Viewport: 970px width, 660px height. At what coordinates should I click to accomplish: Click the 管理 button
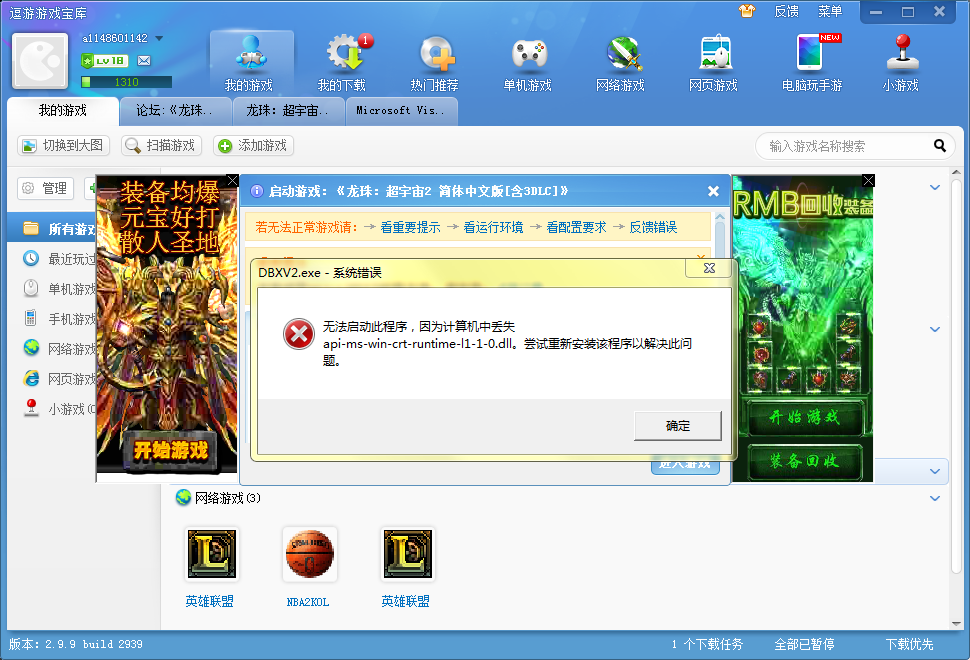pyautogui.click(x=46, y=188)
